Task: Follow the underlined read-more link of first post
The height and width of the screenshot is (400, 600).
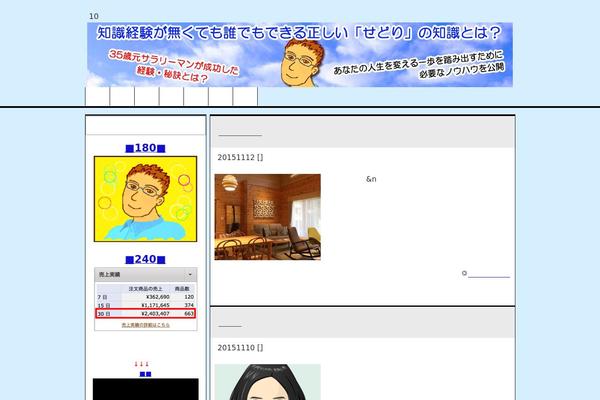Action: tap(489, 274)
